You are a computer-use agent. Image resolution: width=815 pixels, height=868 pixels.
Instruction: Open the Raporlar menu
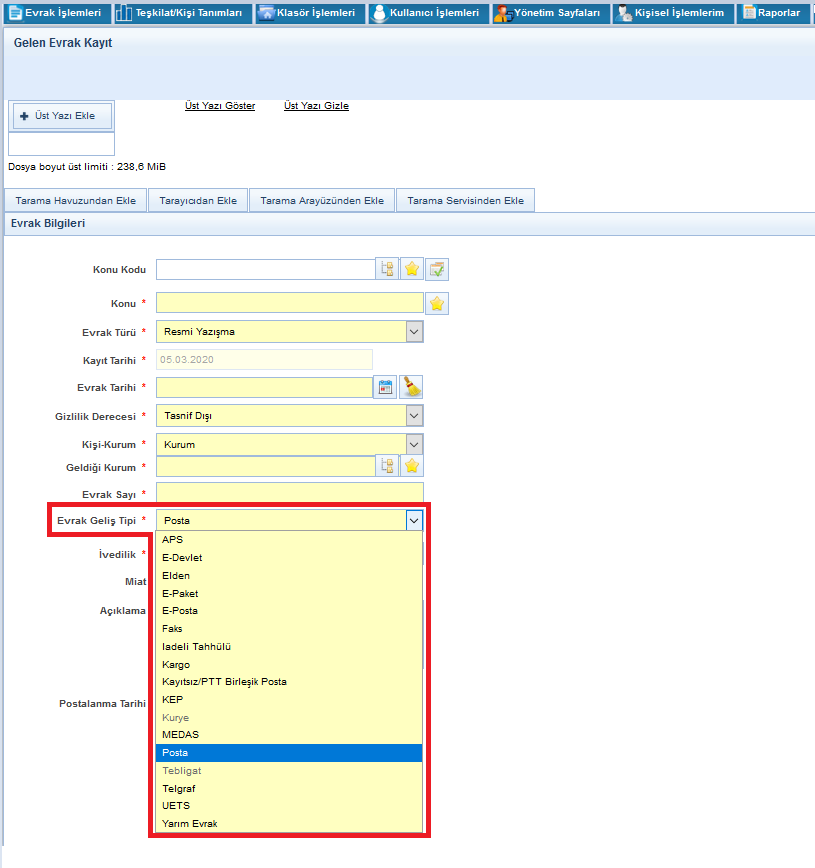point(773,13)
